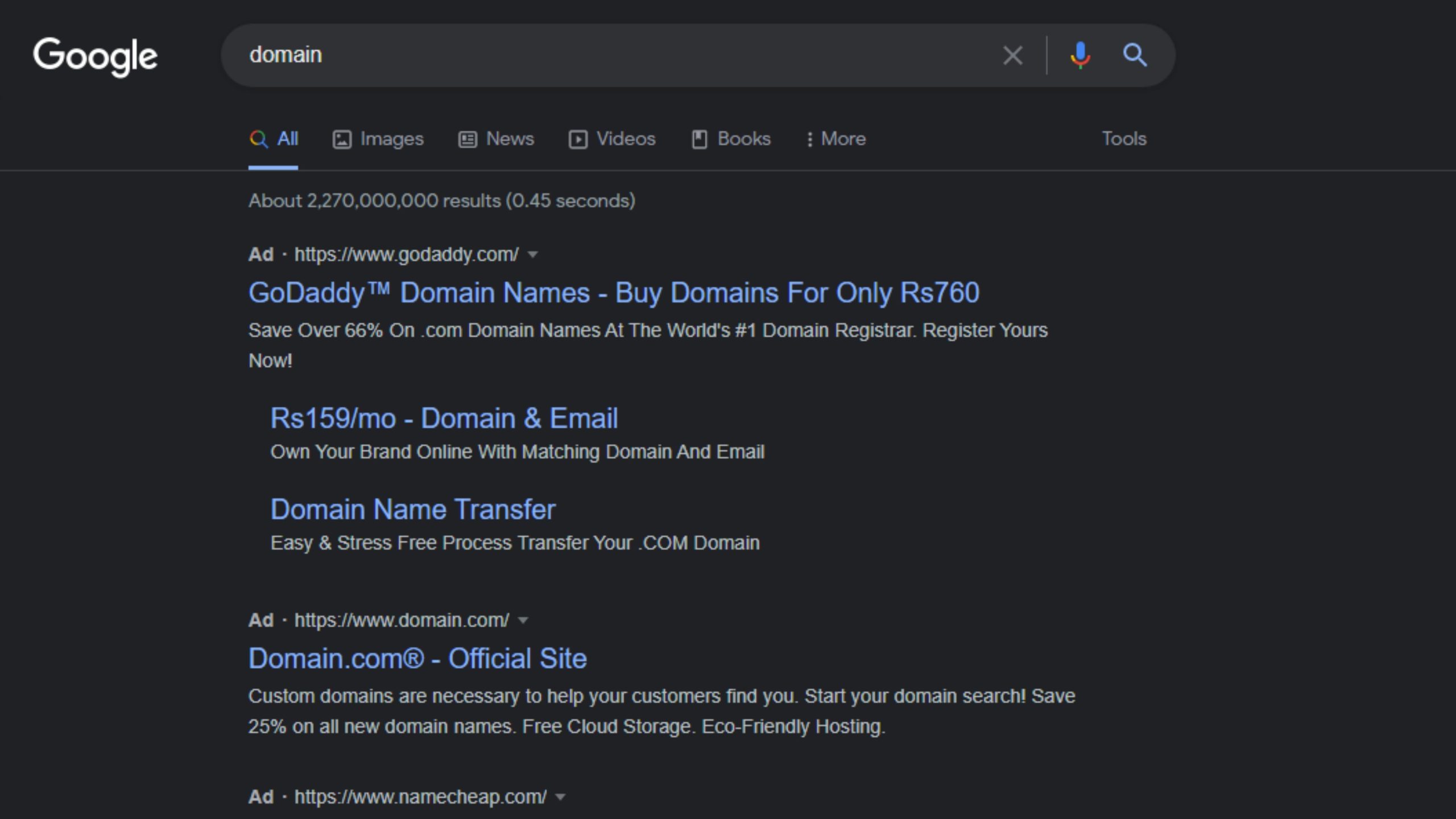Open the 'Rs159/mo - Domain & Email' link
Image resolution: width=1456 pixels, height=819 pixels.
[x=444, y=419]
